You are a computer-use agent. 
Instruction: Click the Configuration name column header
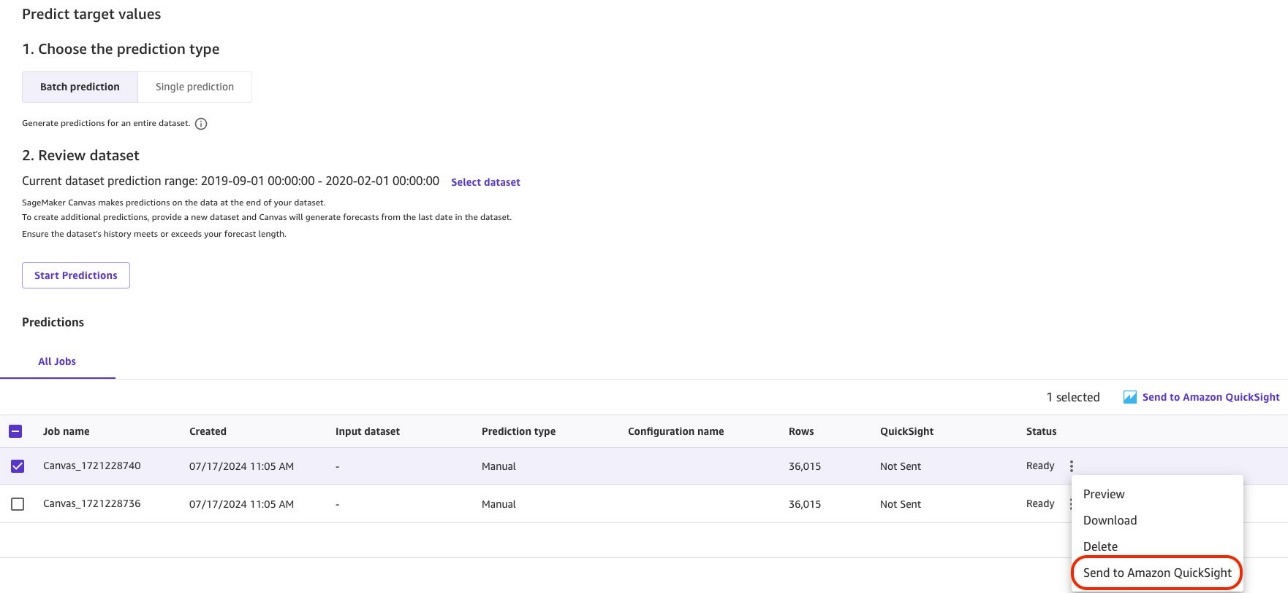coord(676,432)
